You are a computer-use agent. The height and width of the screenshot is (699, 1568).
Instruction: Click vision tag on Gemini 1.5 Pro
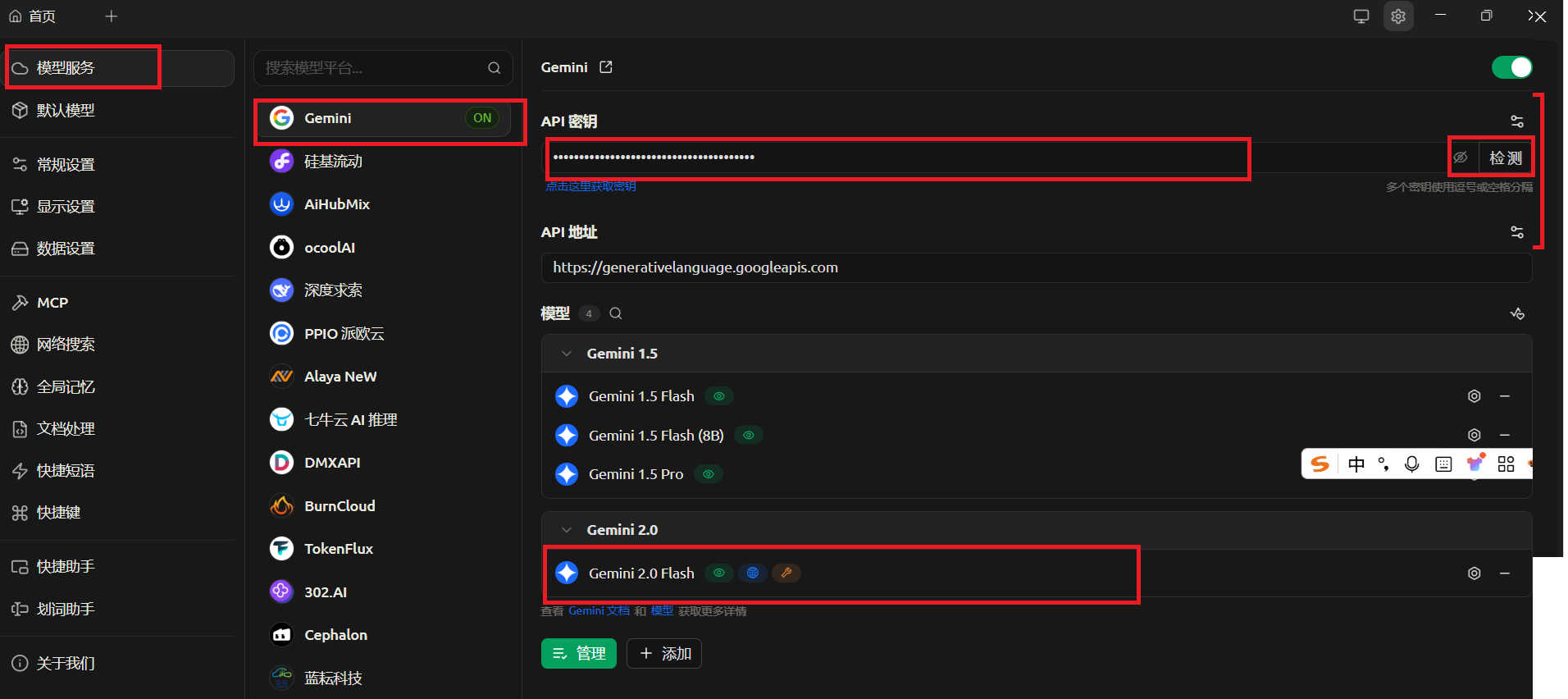[709, 474]
